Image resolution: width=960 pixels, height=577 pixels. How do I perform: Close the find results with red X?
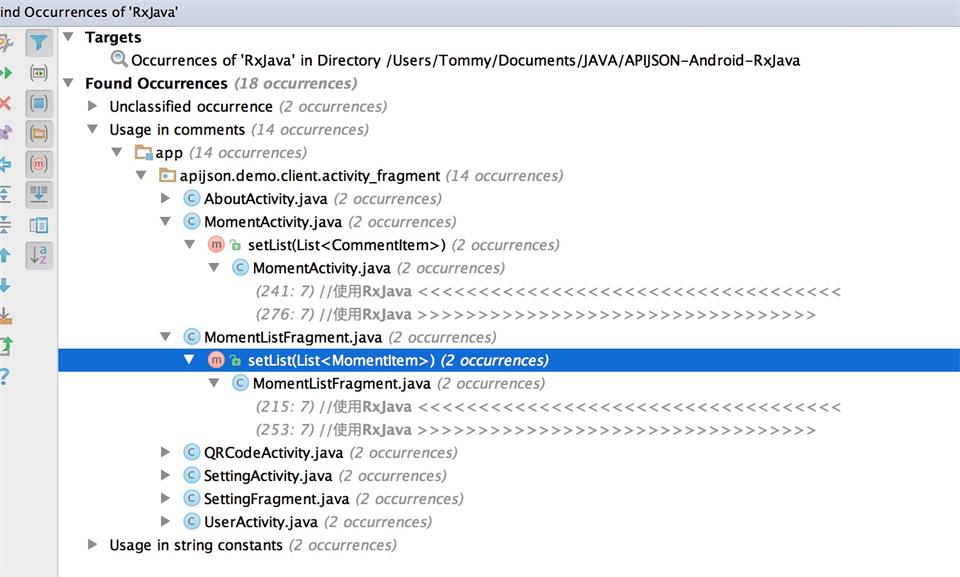coord(5,103)
